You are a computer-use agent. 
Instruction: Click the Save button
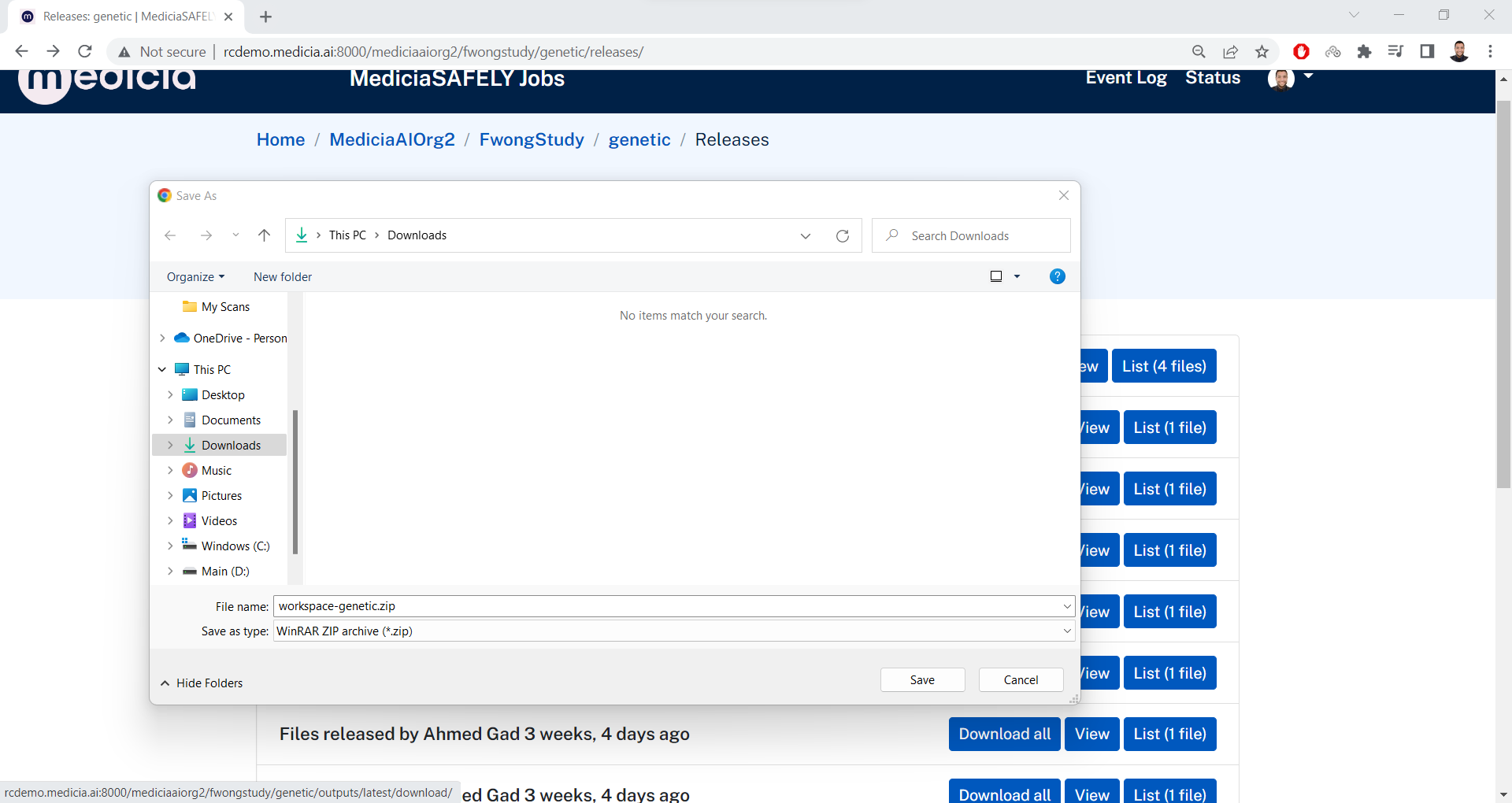(x=922, y=679)
